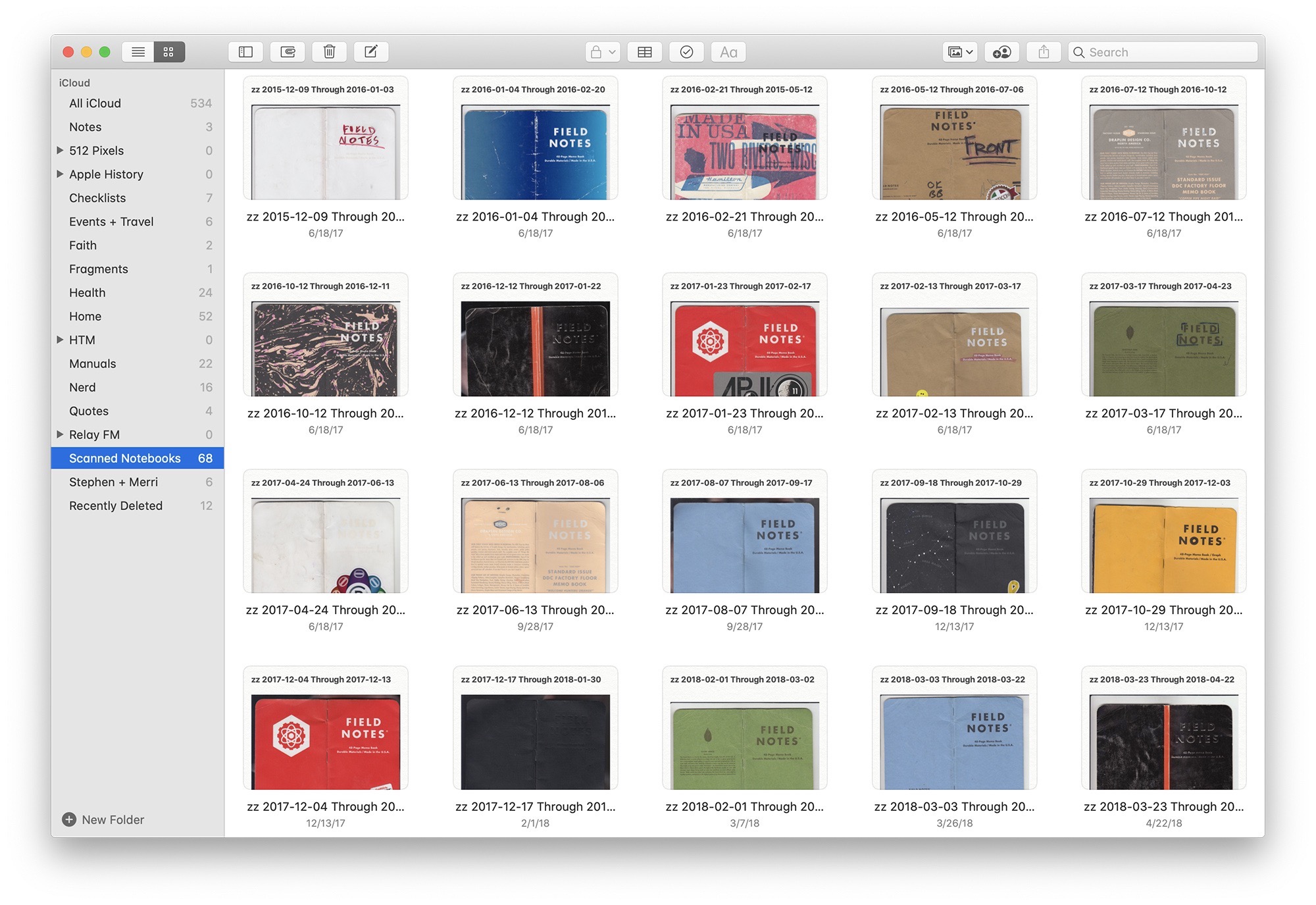This screenshot has width=1316, height=905.
Task: Switch to list view
Action: pos(138,52)
